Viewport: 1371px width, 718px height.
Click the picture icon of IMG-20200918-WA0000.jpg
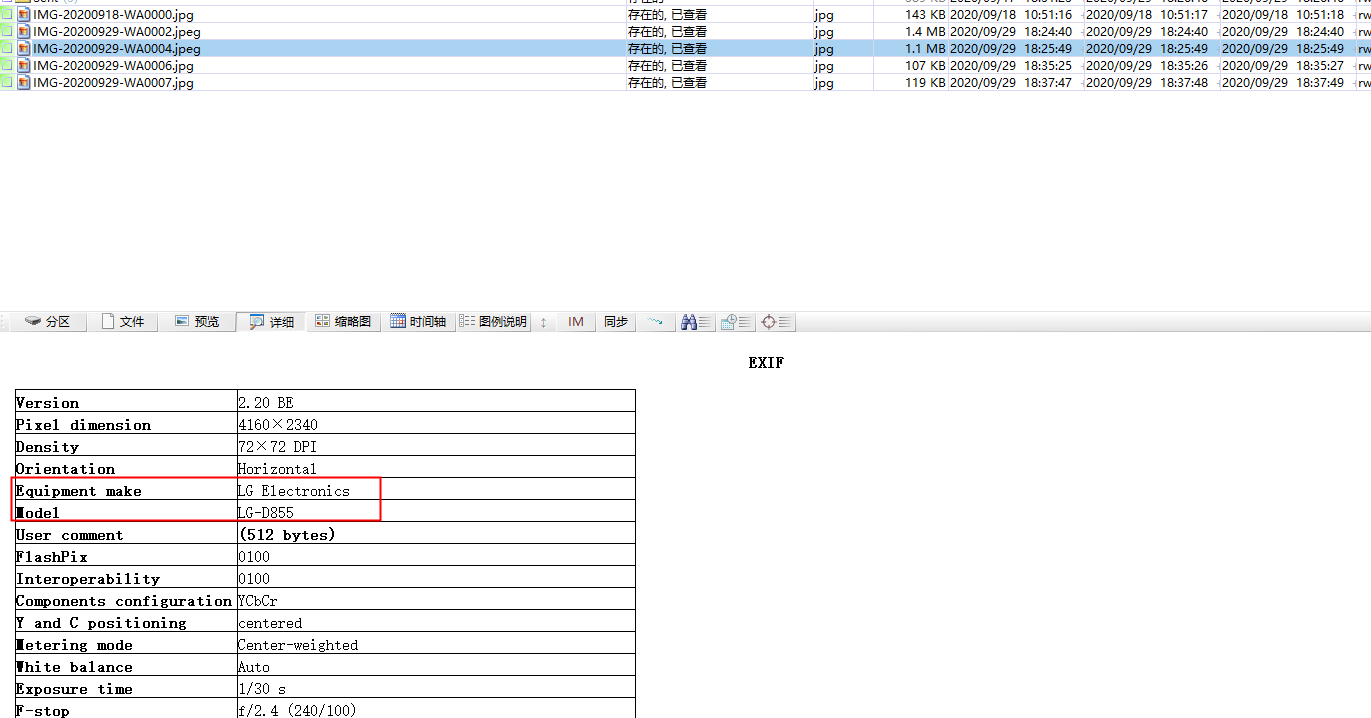click(24, 15)
